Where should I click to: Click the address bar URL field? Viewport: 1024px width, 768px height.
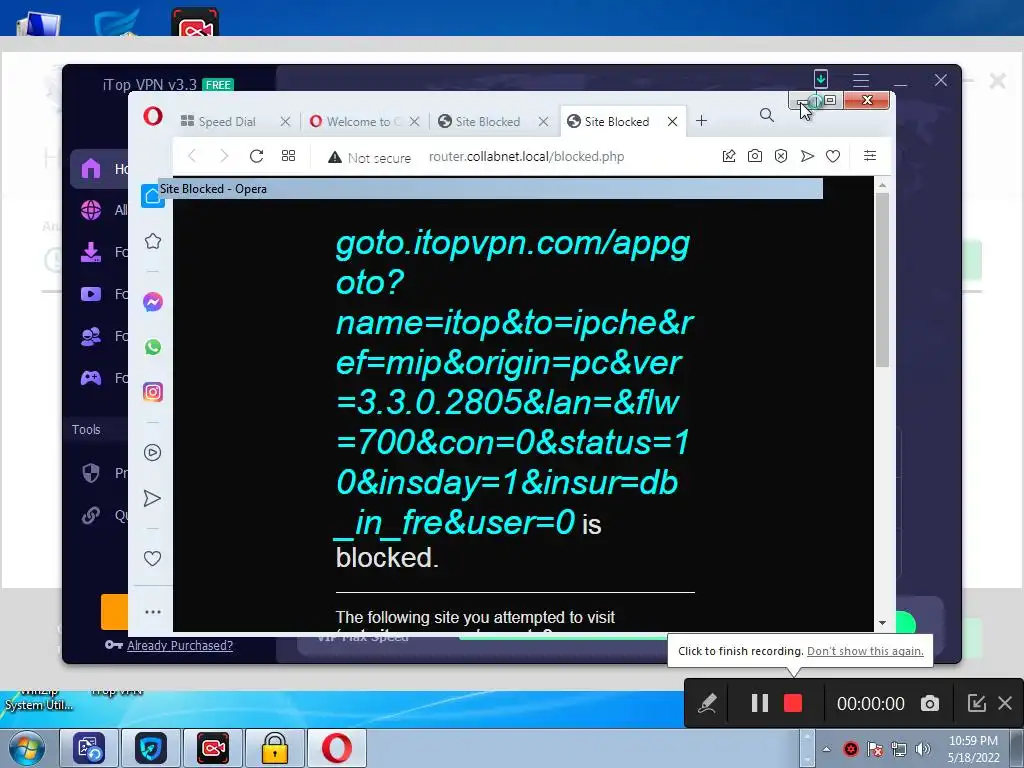(526, 157)
